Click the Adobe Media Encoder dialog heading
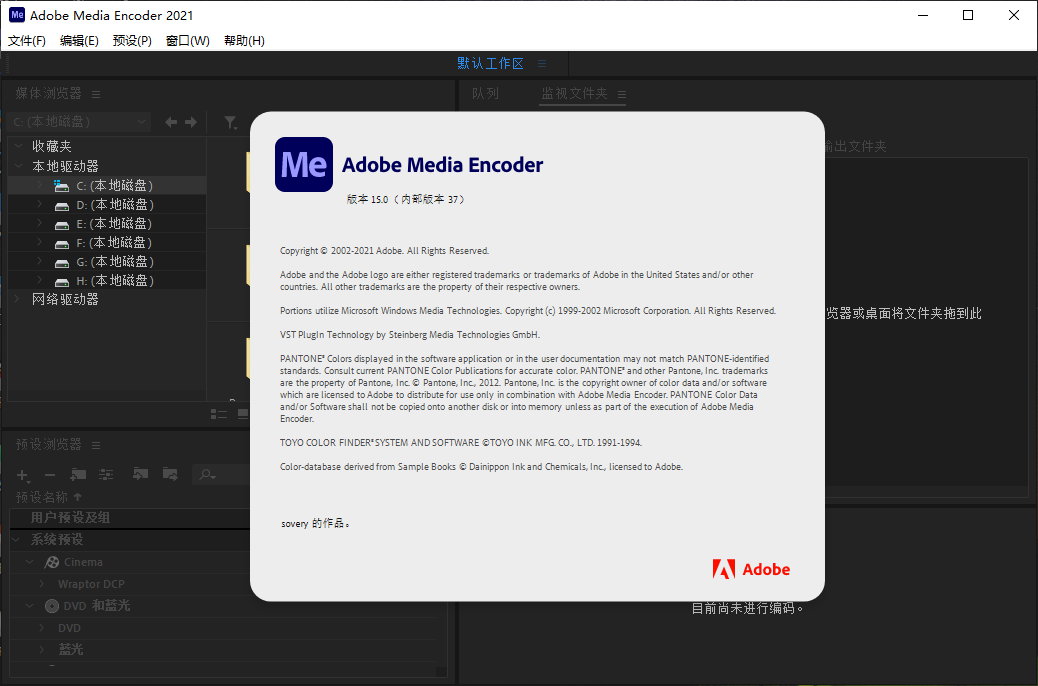Screen dimensions: 1038x686 pos(442,165)
